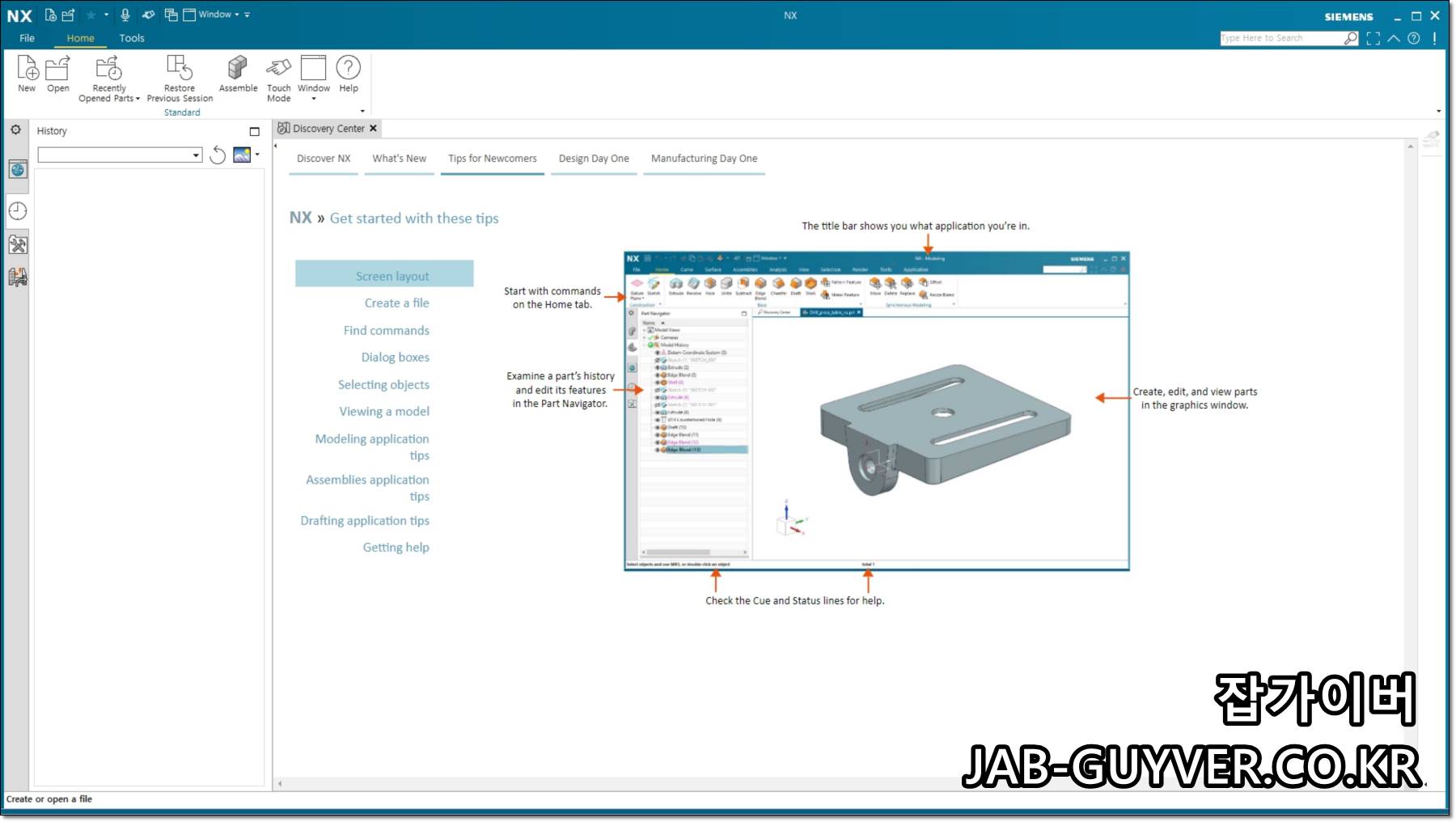Screen dimensions: 1456x822
Task: Switch to the Tools ribbon tab
Action: tap(132, 38)
